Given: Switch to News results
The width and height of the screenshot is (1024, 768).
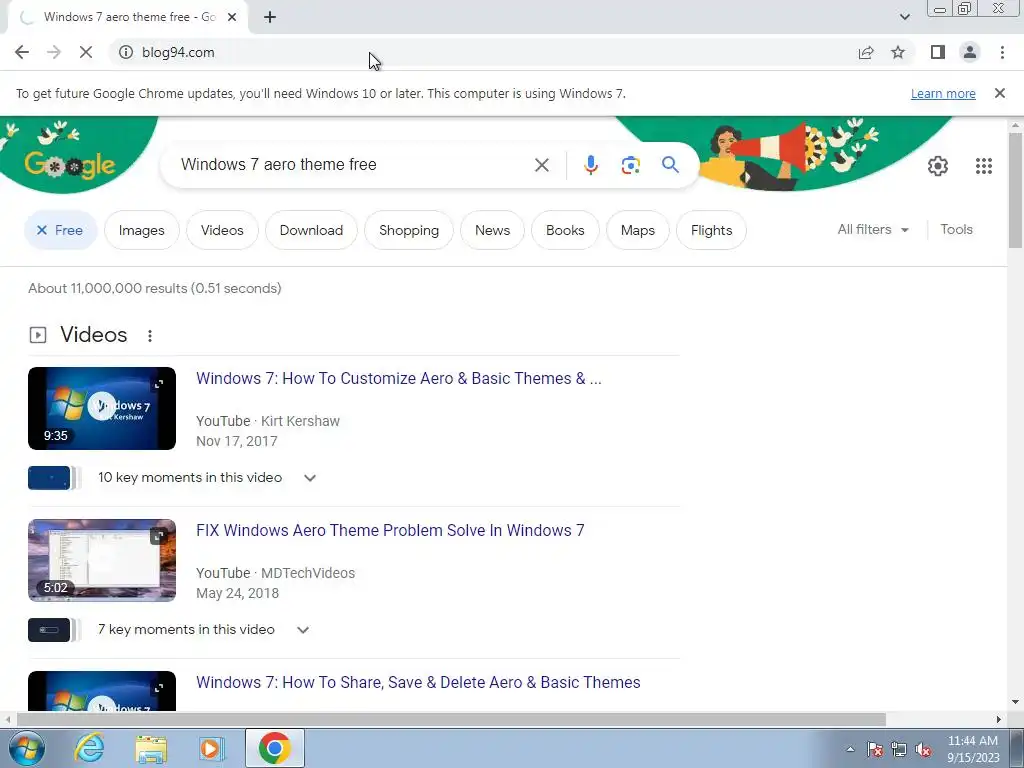Looking at the screenshot, I should [x=492, y=231].
